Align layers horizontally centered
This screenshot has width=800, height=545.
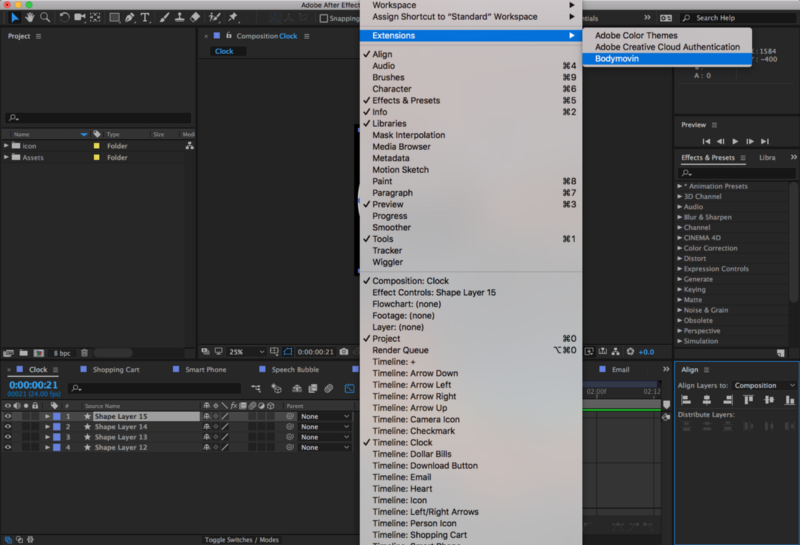(x=707, y=400)
